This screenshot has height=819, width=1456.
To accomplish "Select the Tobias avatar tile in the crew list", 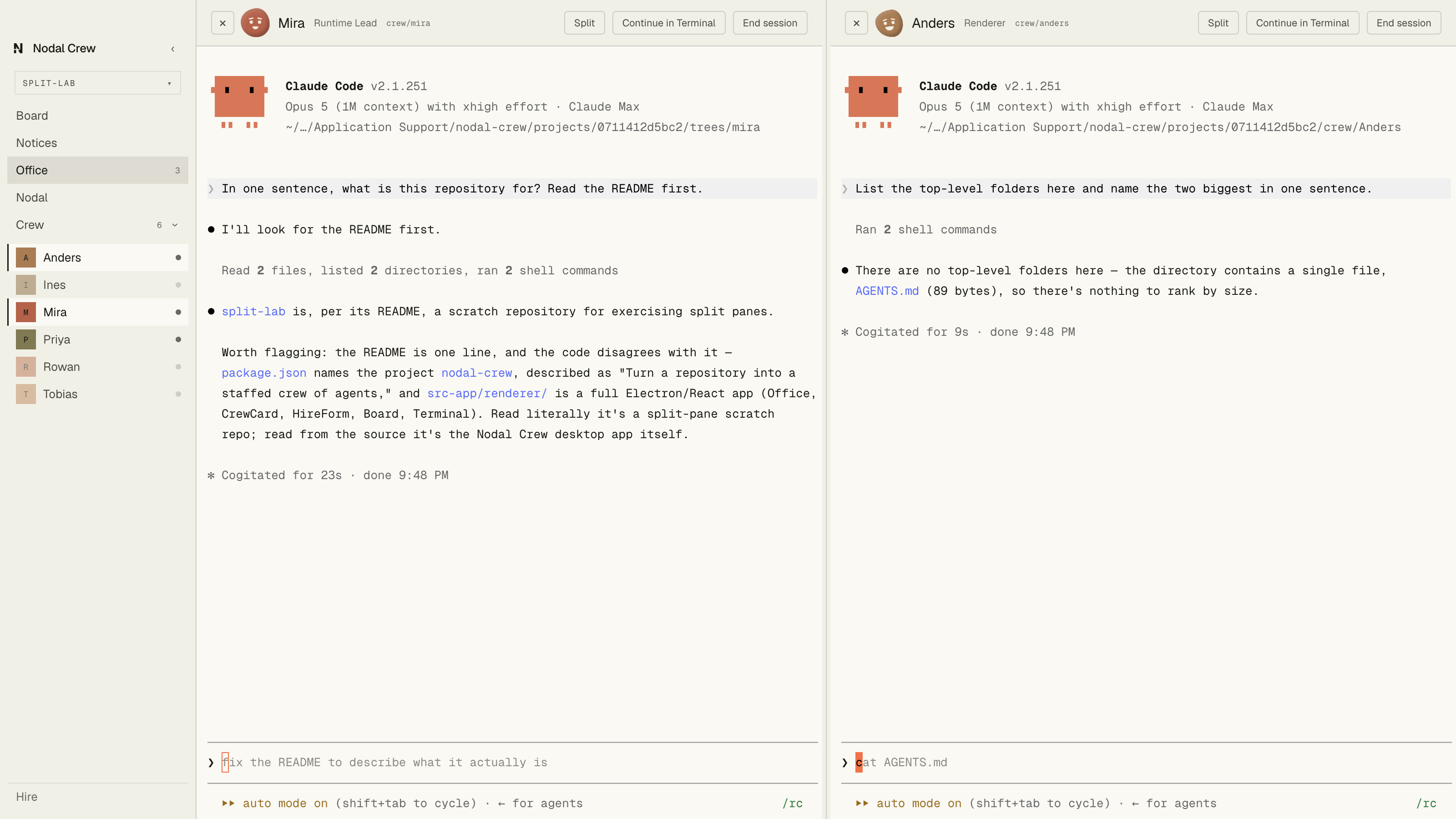I will pyautogui.click(x=26, y=394).
